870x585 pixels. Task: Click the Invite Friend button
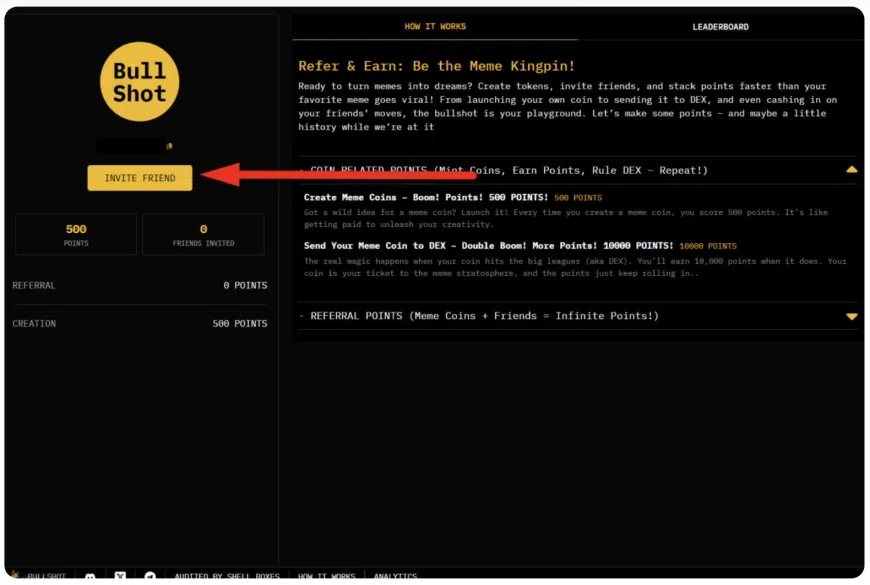coord(140,178)
